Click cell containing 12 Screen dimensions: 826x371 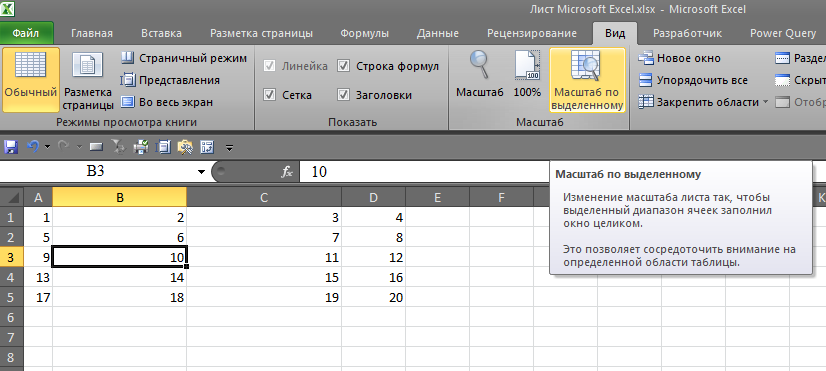point(373,258)
